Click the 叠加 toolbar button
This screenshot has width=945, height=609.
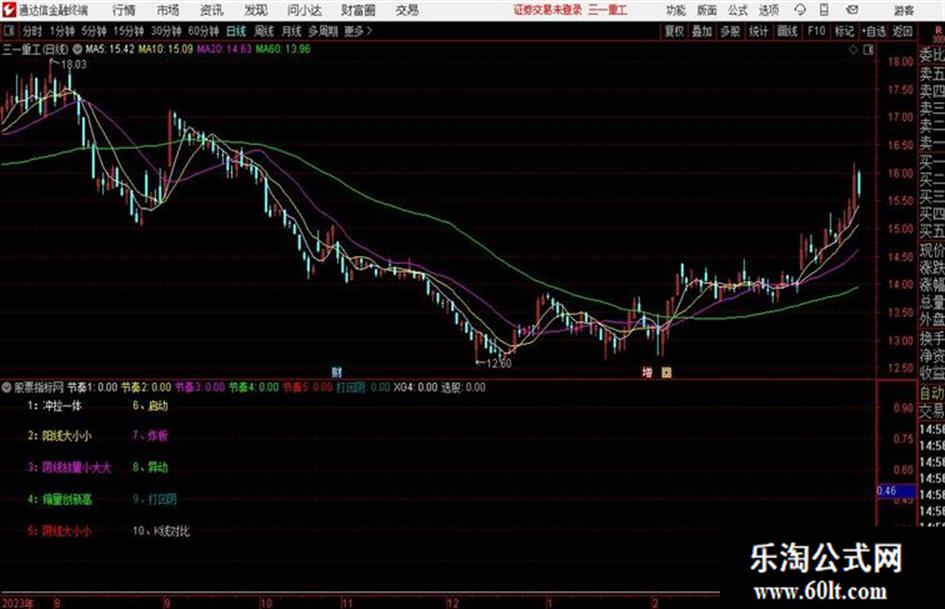[702, 31]
